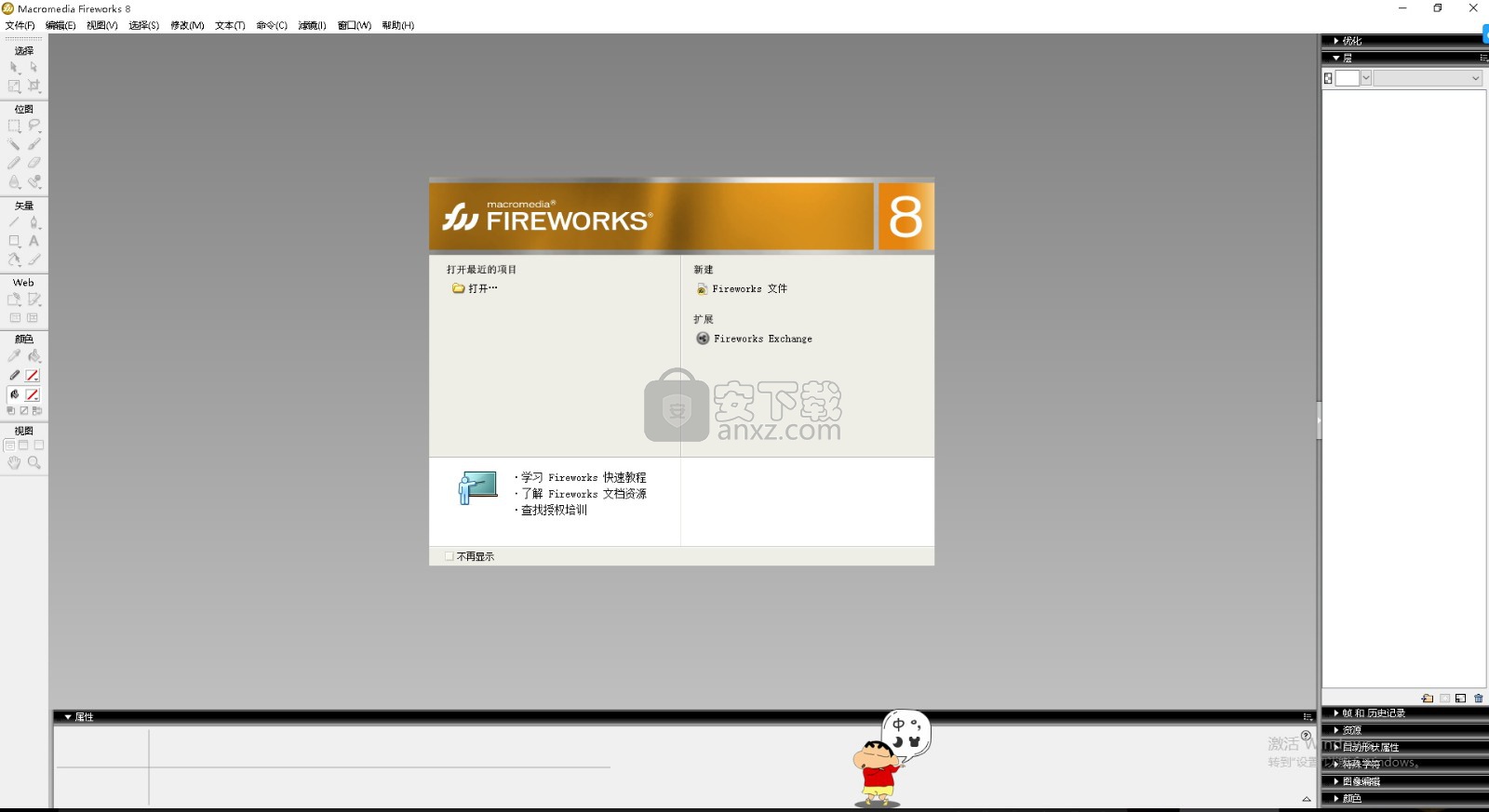Select the Rectangle Hotspot tool
Image resolution: width=1489 pixels, height=812 pixels.
tap(14, 300)
